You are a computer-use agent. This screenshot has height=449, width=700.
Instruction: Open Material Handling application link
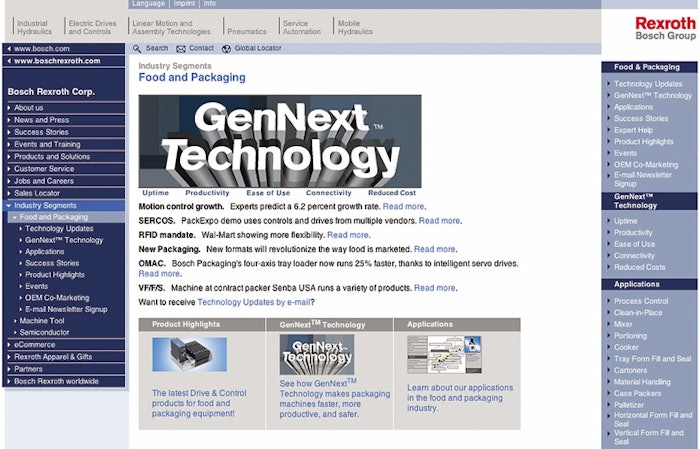pyautogui.click(x=642, y=382)
